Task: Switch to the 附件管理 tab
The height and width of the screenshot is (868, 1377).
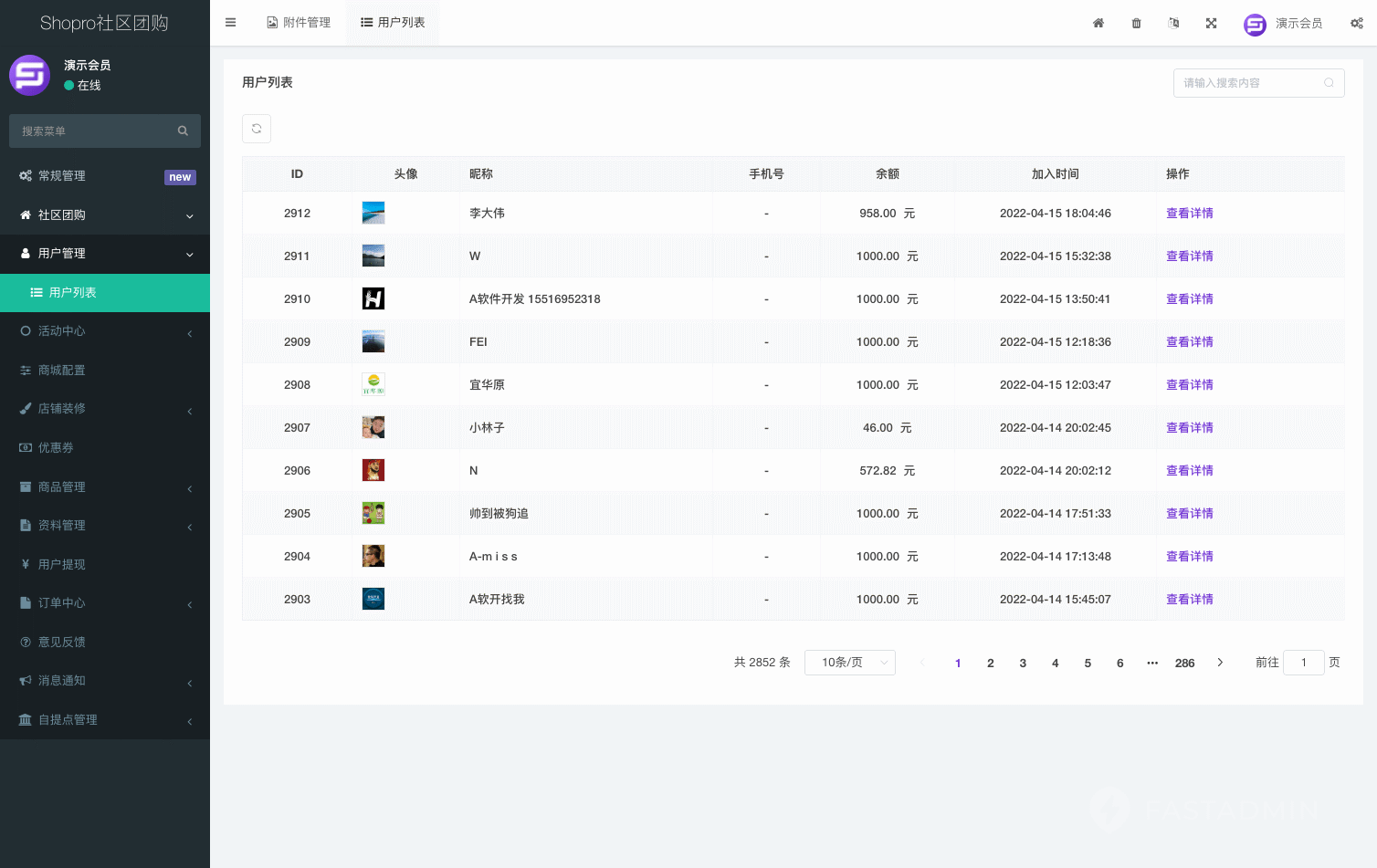Action: click(x=299, y=23)
